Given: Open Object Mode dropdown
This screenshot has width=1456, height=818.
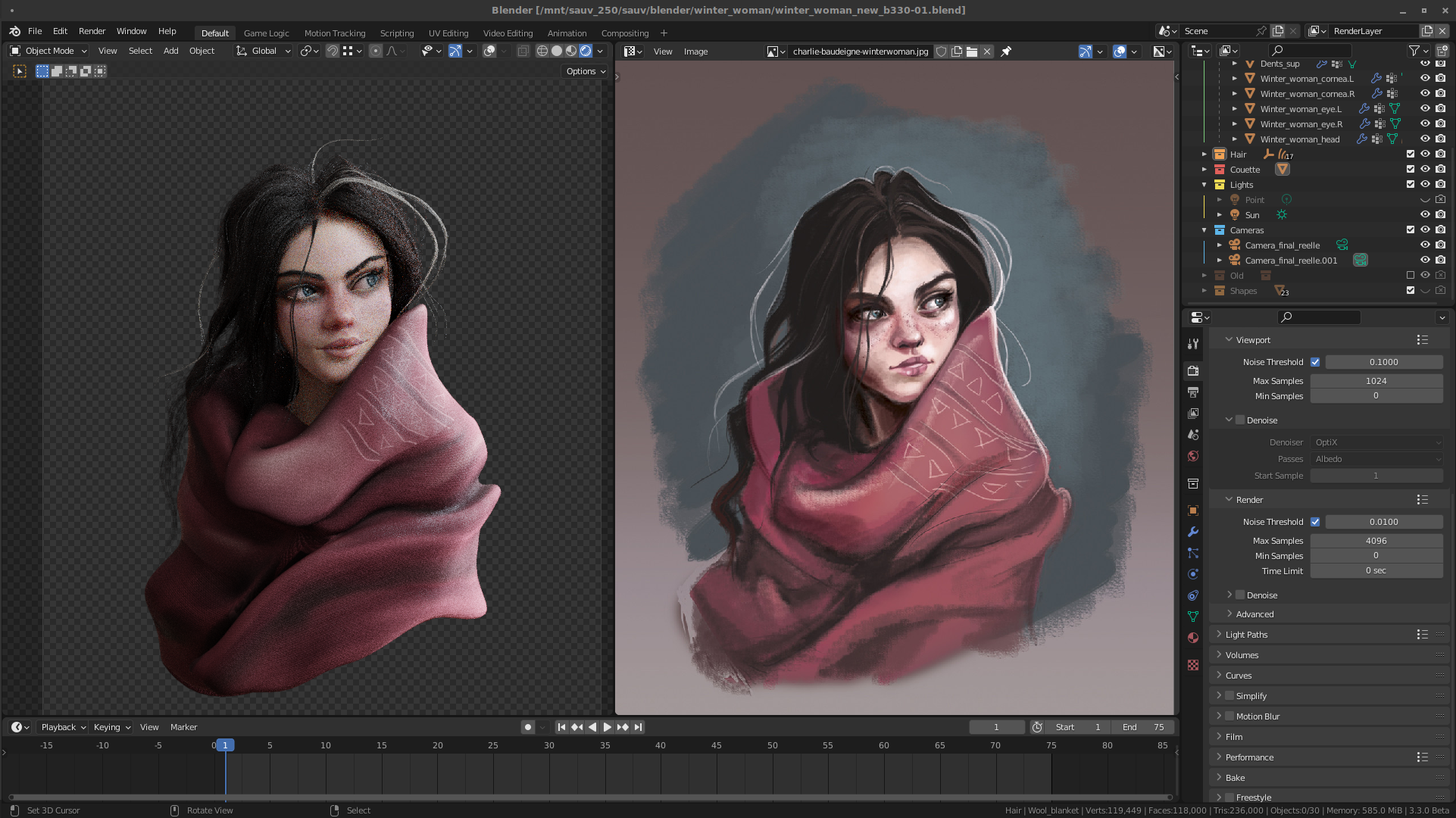Looking at the screenshot, I should [49, 51].
